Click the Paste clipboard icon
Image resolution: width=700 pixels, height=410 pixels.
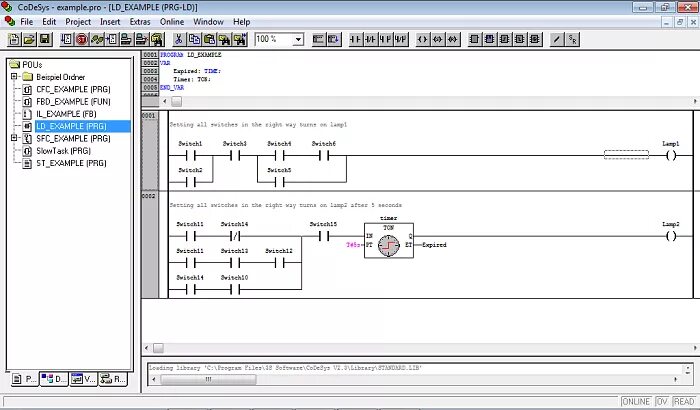click(209, 39)
